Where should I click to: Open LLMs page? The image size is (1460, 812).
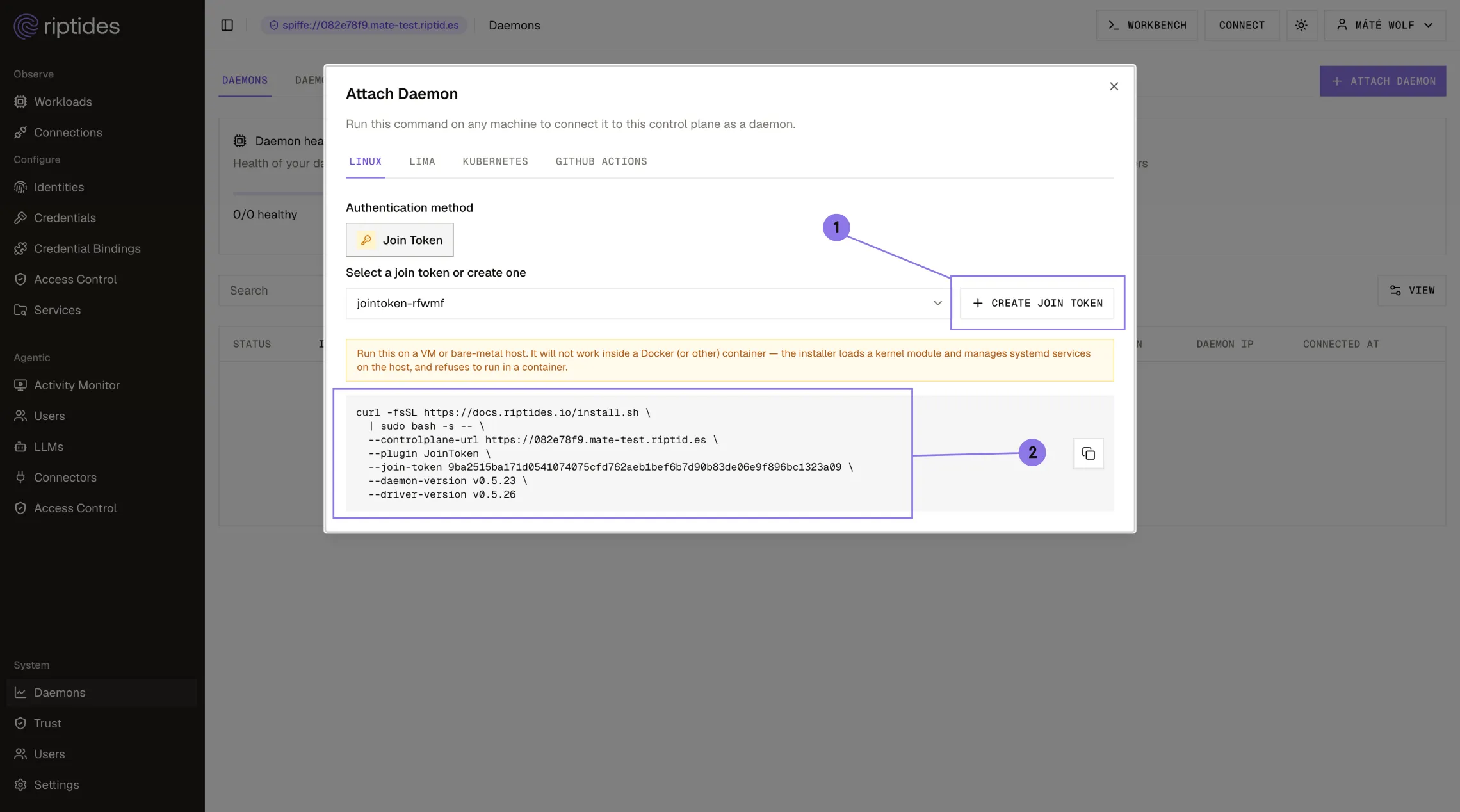[49, 446]
